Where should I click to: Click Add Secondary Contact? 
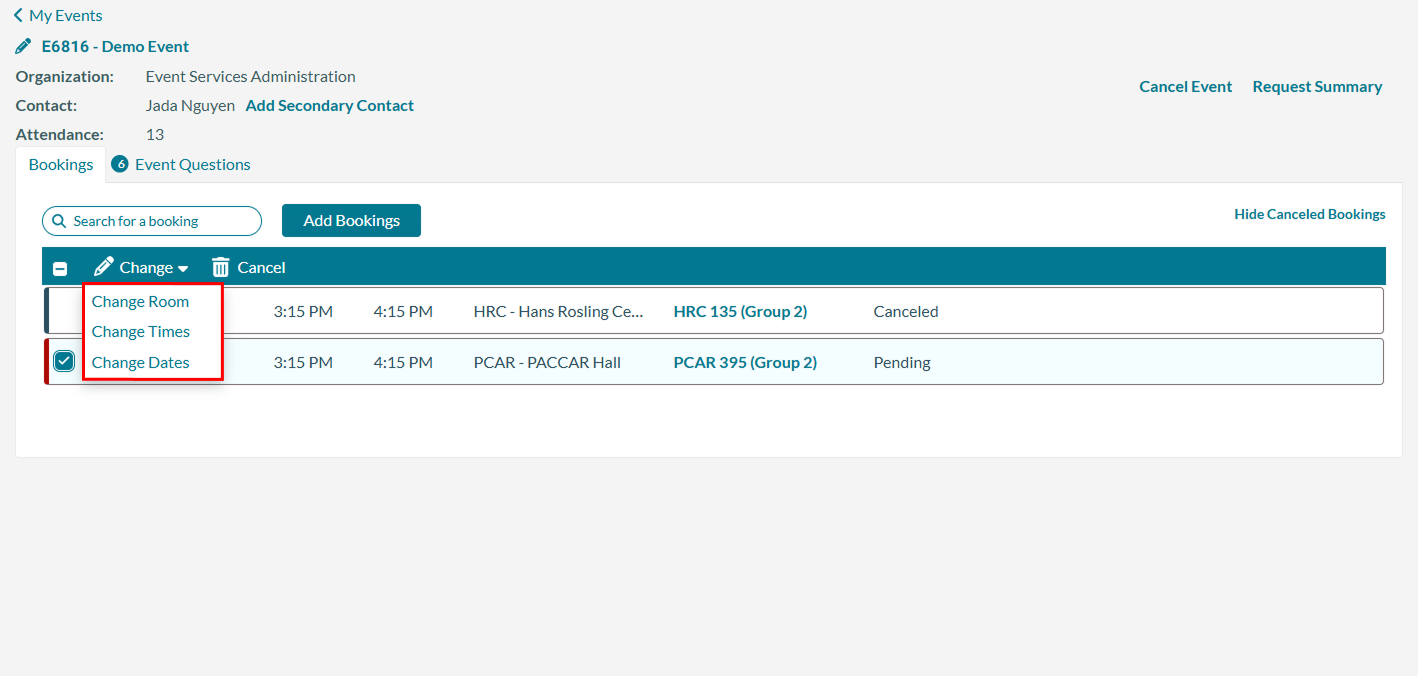(330, 106)
